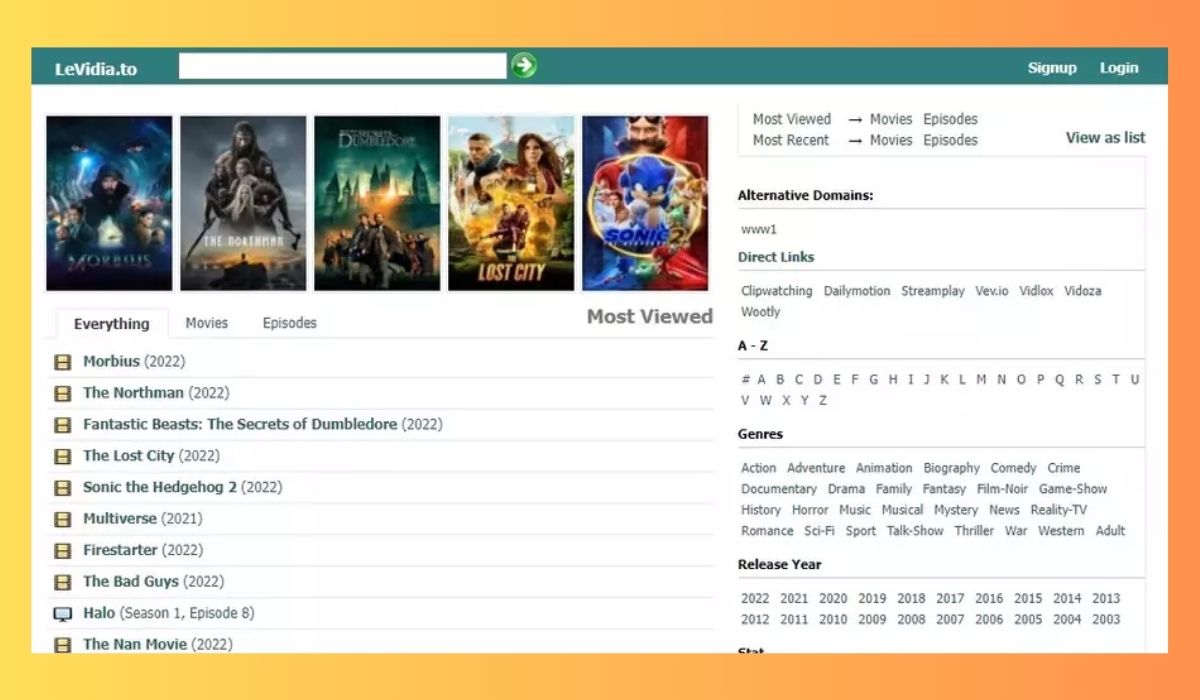
Task: Click the green search arrow button
Action: tap(524, 66)
